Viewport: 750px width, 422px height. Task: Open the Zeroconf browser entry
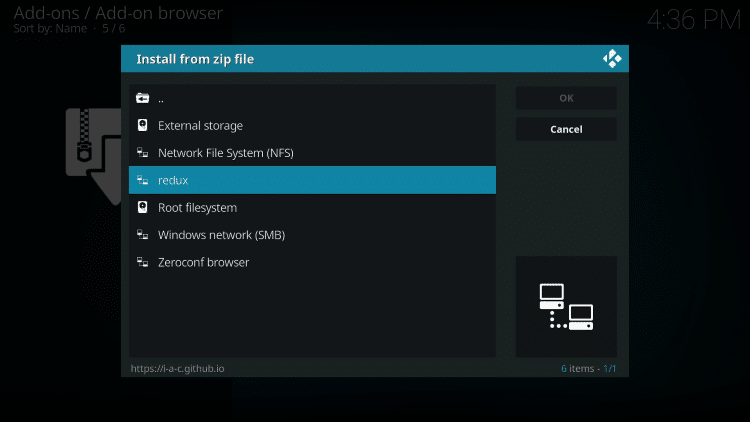[203, 262]
